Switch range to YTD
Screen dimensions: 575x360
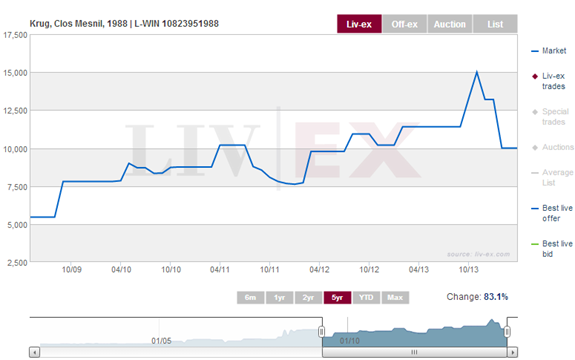(366, 297)
